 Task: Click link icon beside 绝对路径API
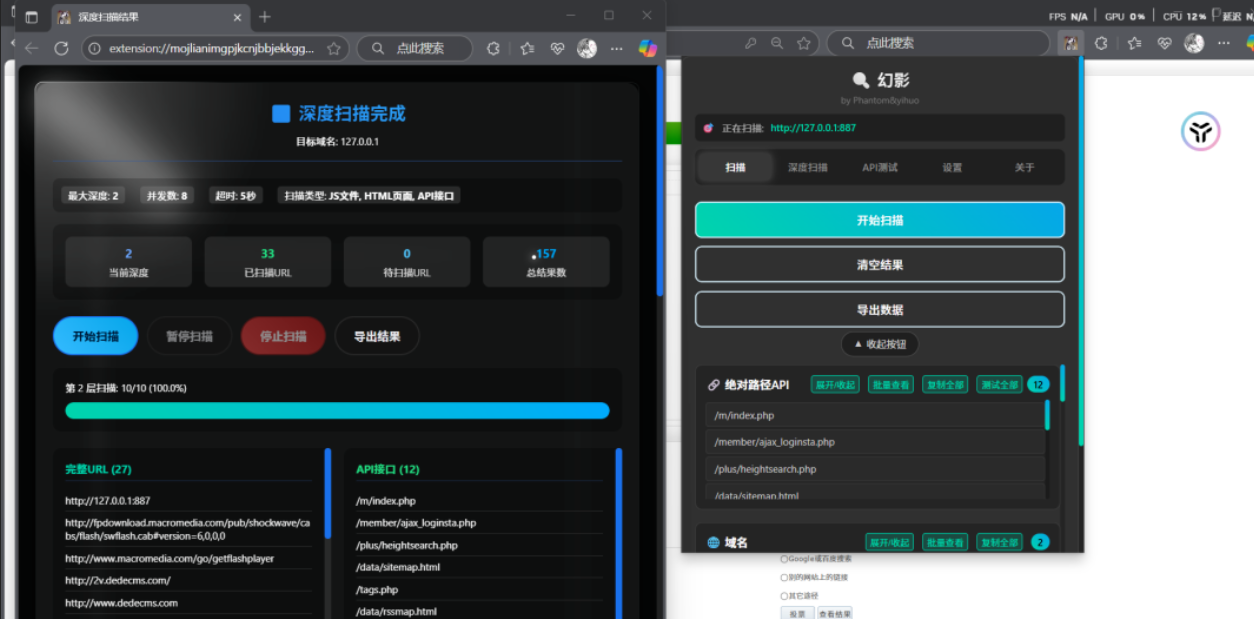714,385
